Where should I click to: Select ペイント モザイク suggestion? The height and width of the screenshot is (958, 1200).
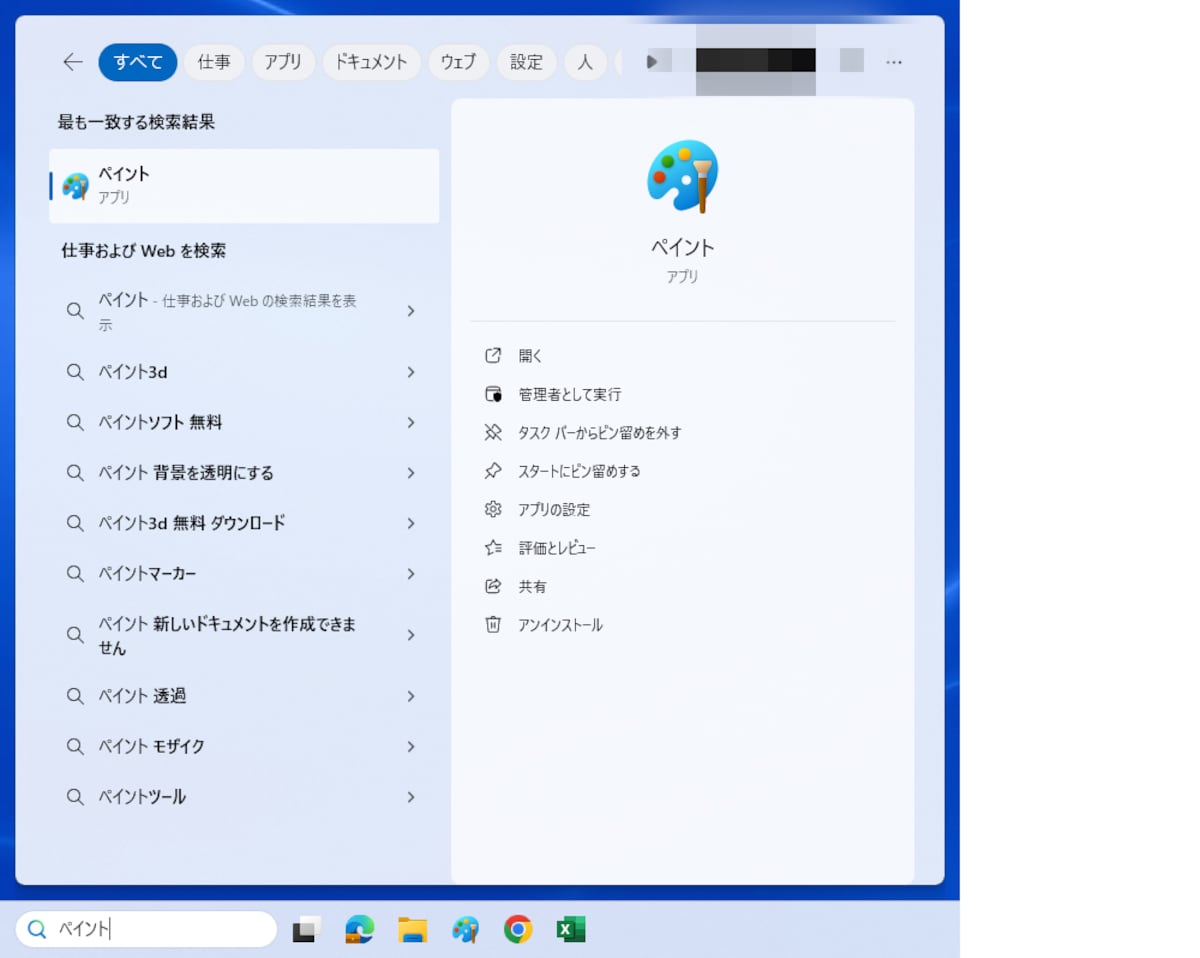pos(244,746)
